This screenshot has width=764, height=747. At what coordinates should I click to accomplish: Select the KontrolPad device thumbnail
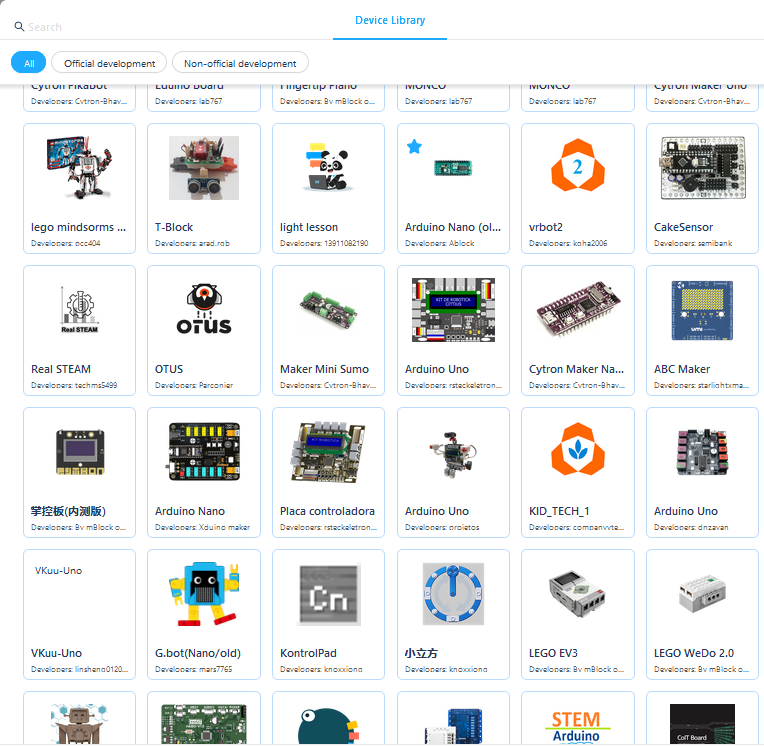[x=328, y=594]
